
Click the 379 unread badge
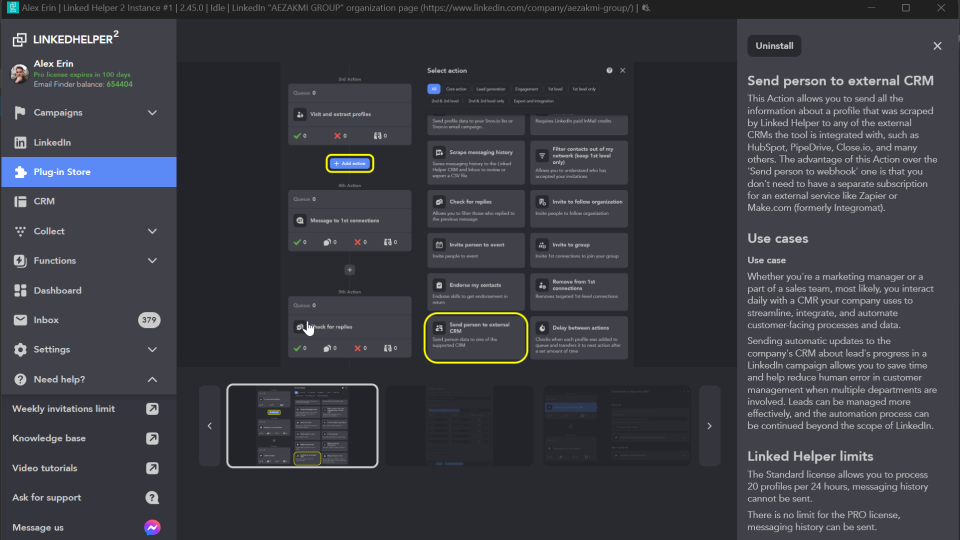tap(149, 320)
